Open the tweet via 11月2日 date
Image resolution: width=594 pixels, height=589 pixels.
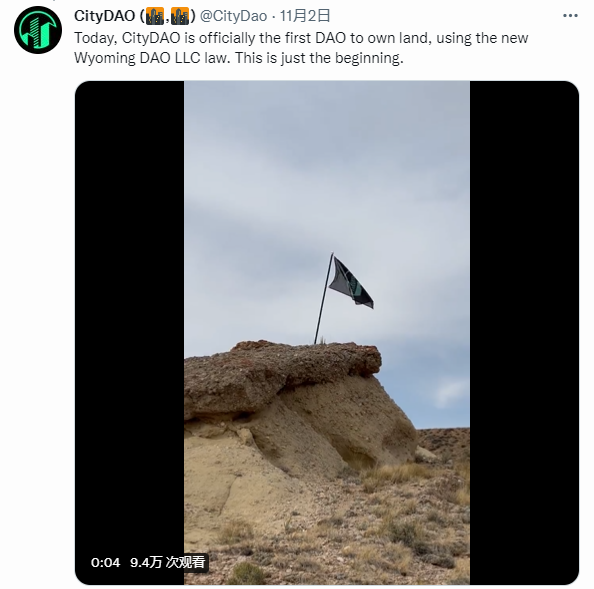(x=305, y=16)
